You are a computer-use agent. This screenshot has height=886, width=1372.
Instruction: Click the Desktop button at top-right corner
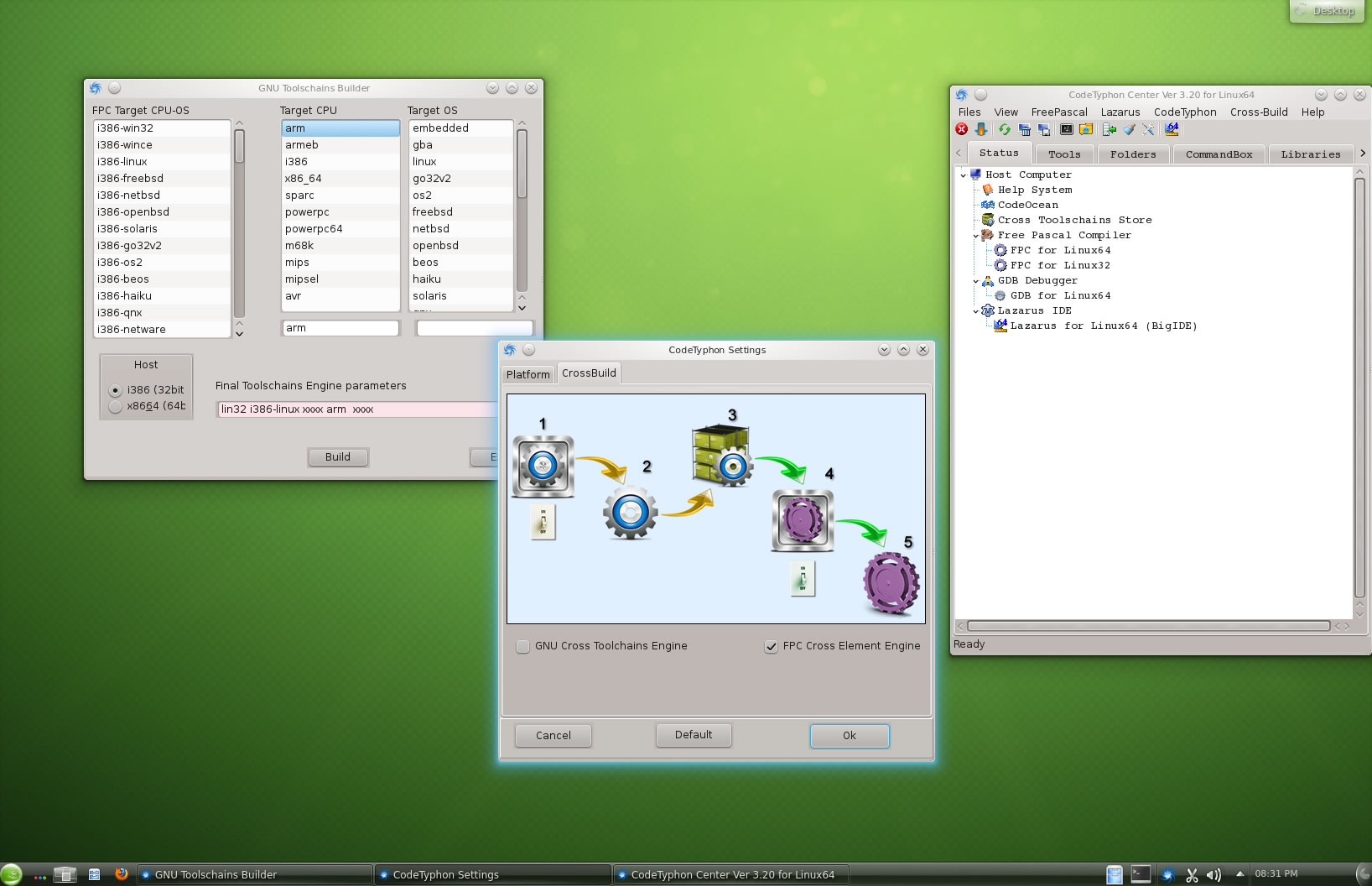pos(1326,10)
